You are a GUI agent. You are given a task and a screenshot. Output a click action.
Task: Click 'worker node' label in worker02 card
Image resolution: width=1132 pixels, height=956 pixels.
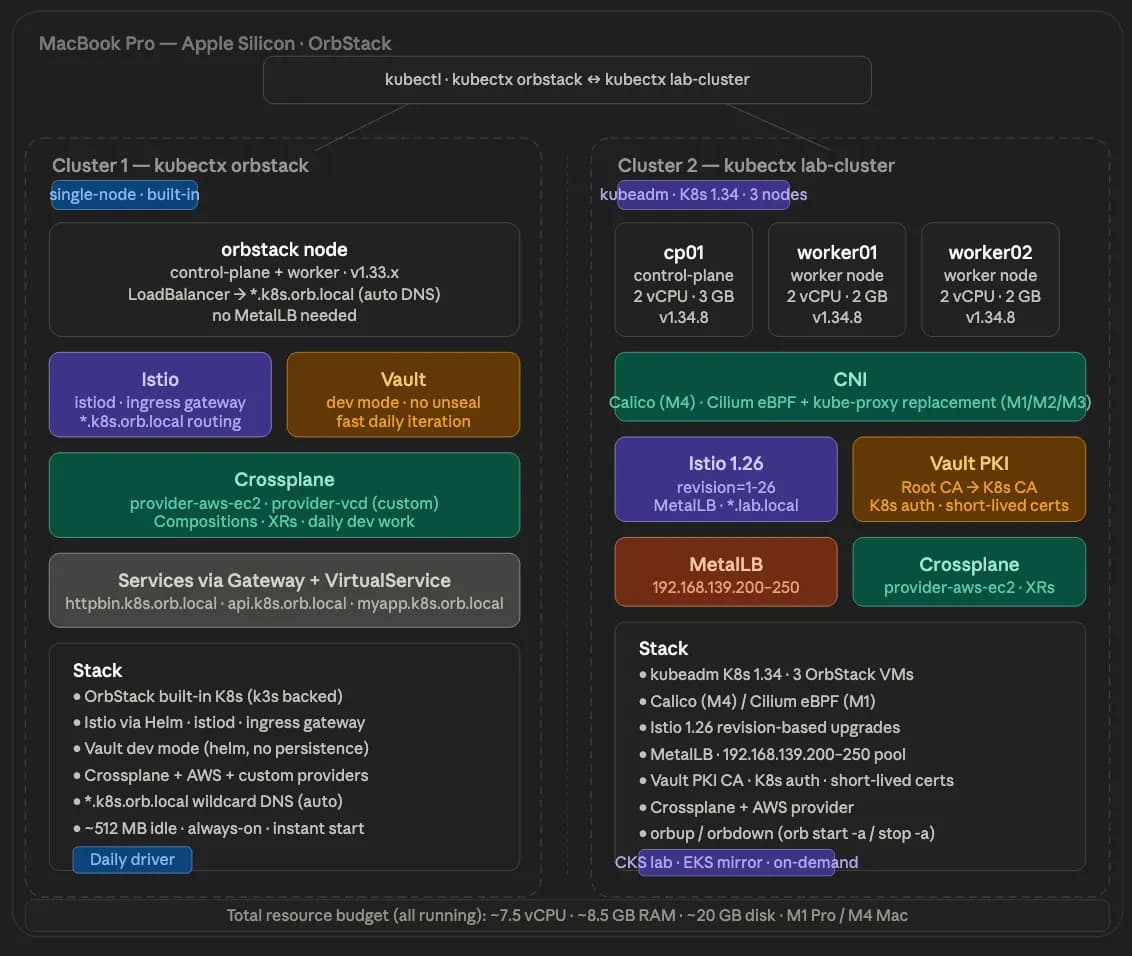coord(990,275)
